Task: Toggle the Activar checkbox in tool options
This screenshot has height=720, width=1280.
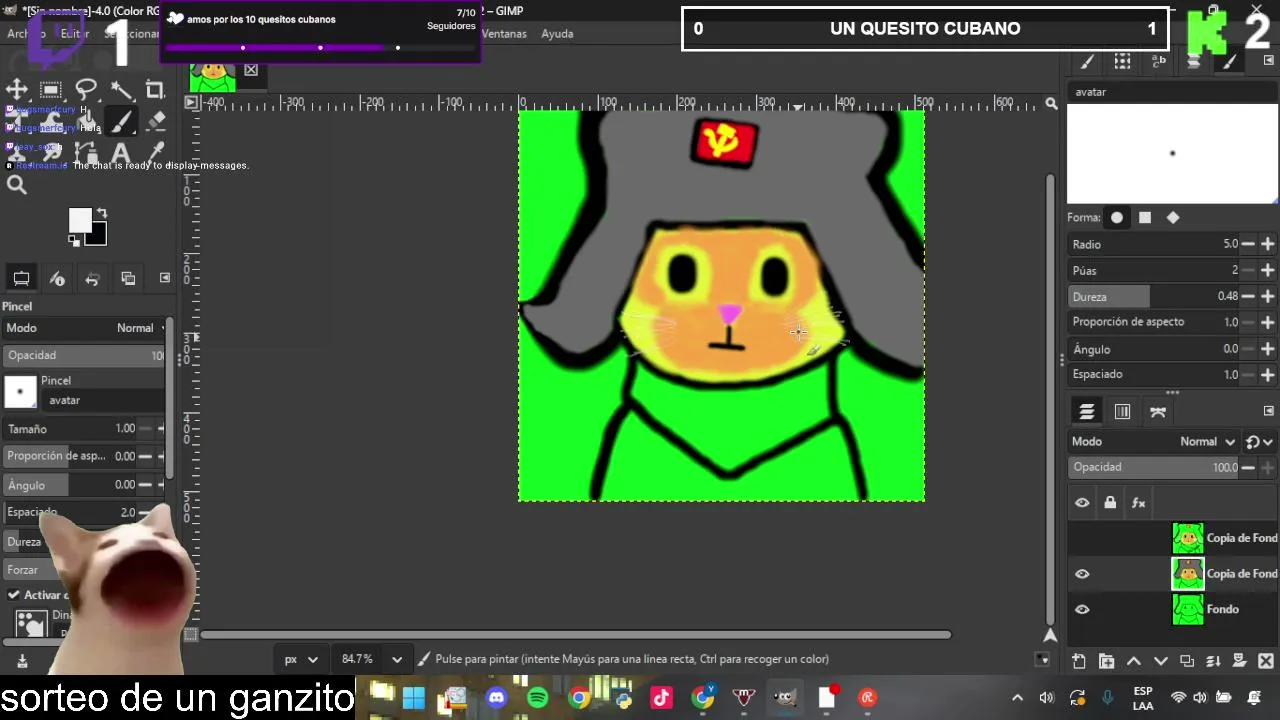Action: pos(14,595)
